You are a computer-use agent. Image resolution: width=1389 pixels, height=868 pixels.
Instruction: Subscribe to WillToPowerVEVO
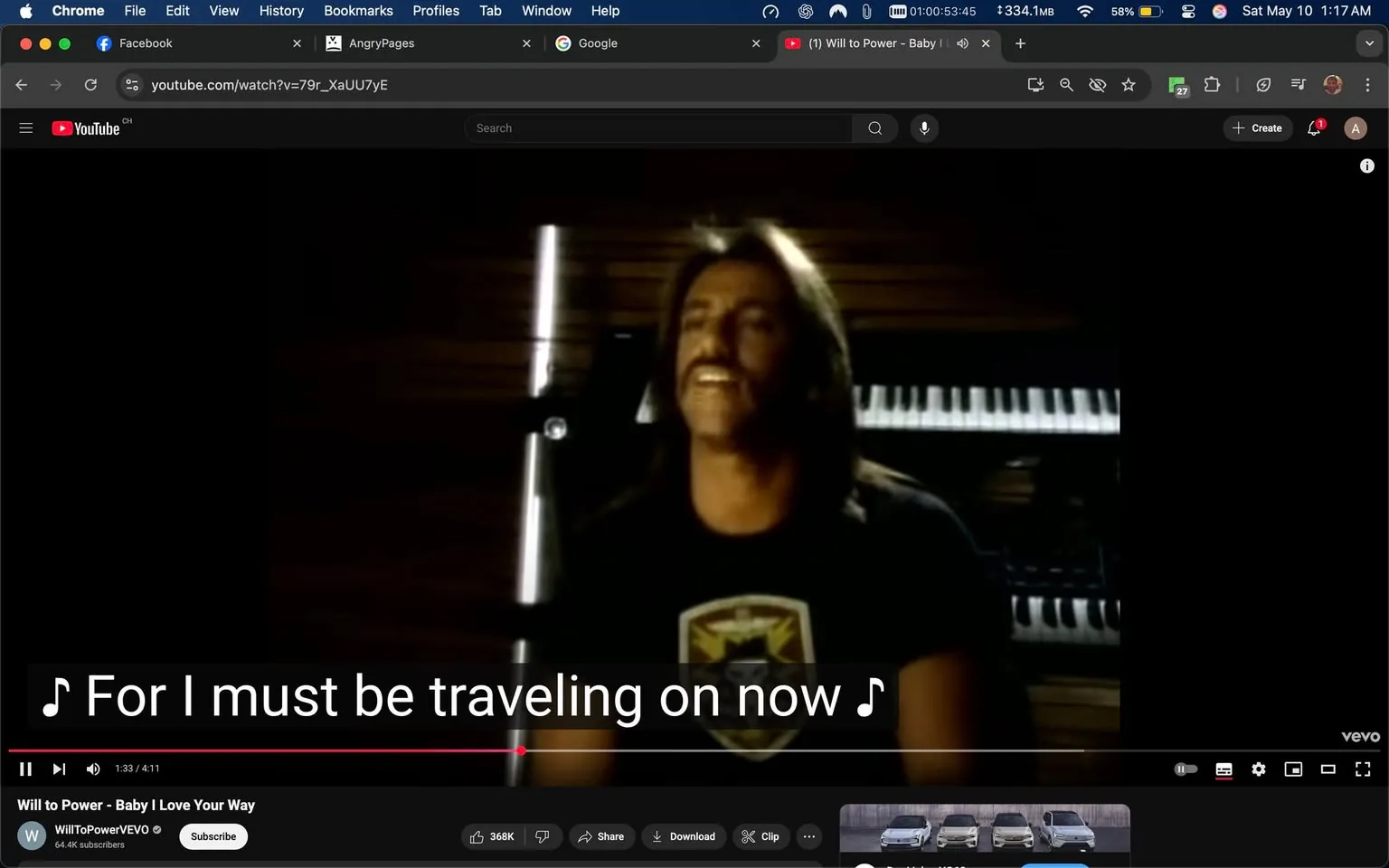pos(213,836)
